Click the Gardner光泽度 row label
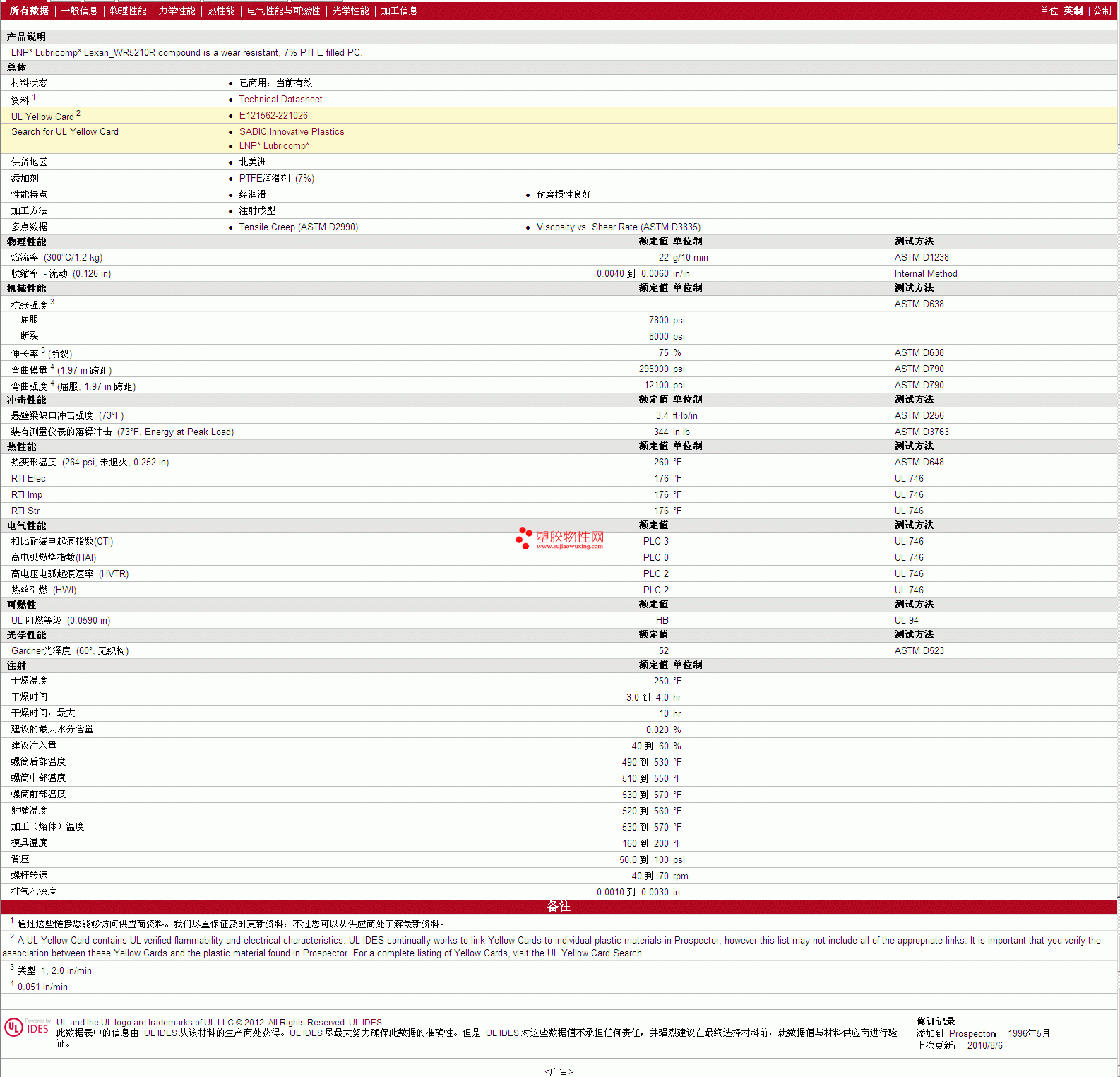1120x1077 pixels. 70,651
